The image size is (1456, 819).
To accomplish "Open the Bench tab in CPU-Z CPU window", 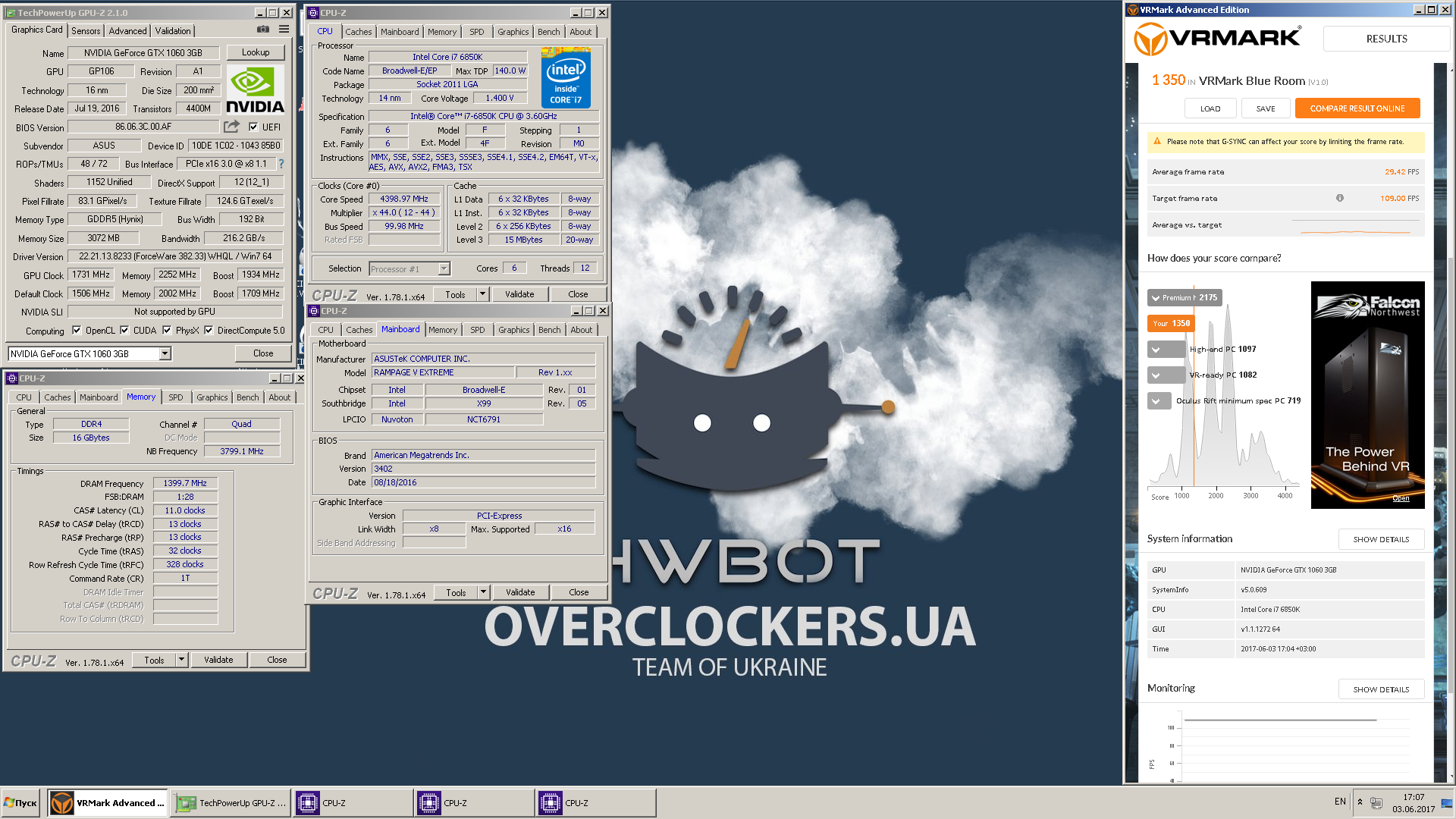I will [548, 31].
